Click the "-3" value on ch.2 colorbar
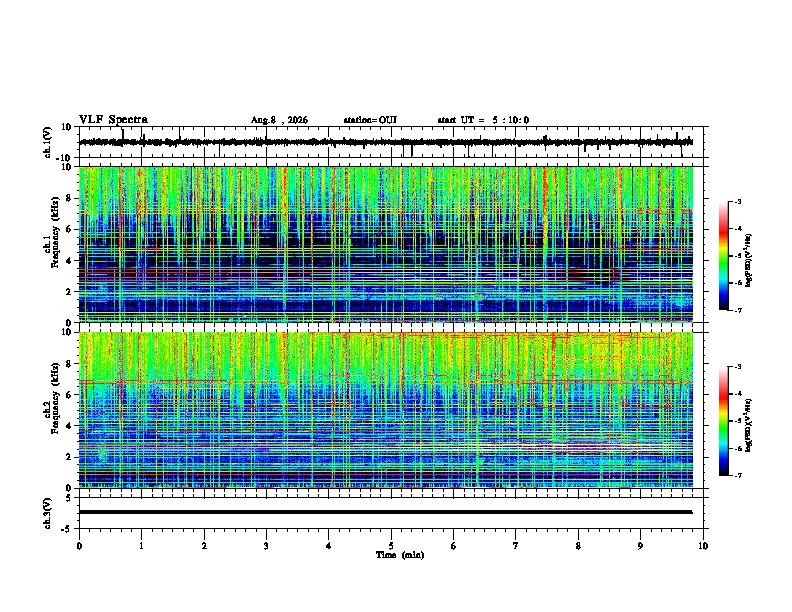 click(x=737, y=367)
